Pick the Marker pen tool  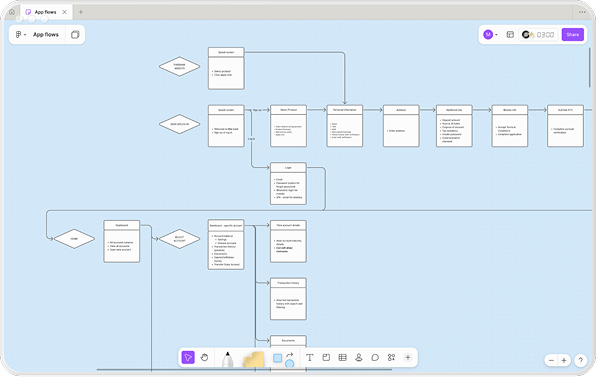227,359
